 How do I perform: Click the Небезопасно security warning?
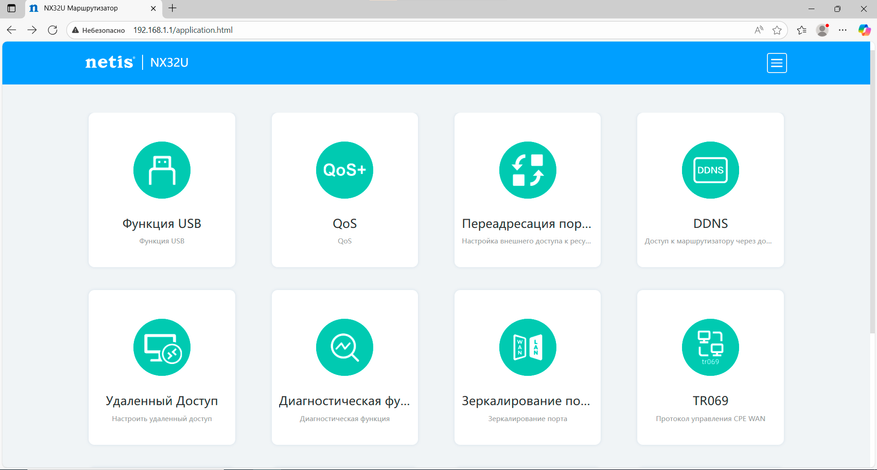click(98, 30)
